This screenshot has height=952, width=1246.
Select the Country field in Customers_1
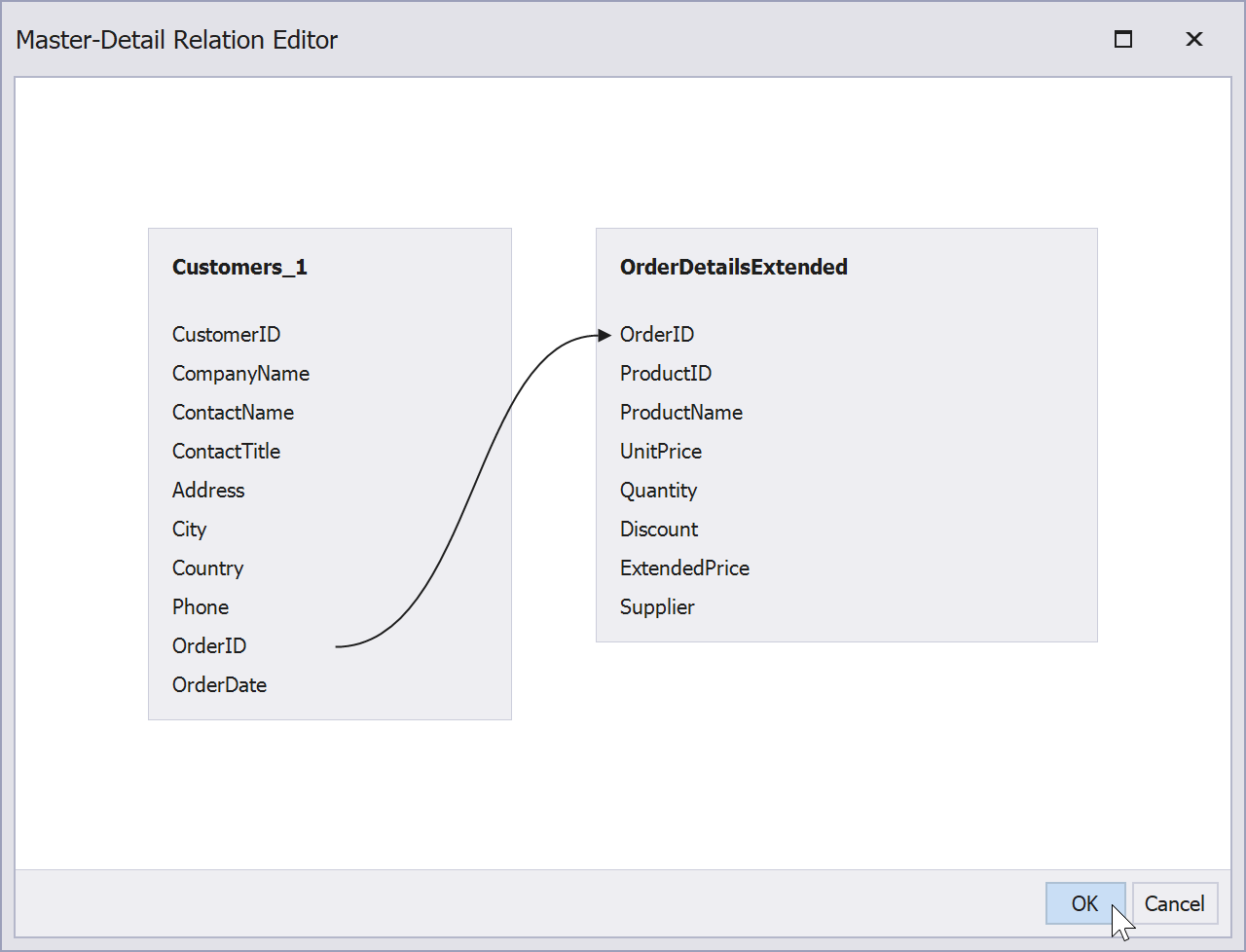(x=207, y=568)
